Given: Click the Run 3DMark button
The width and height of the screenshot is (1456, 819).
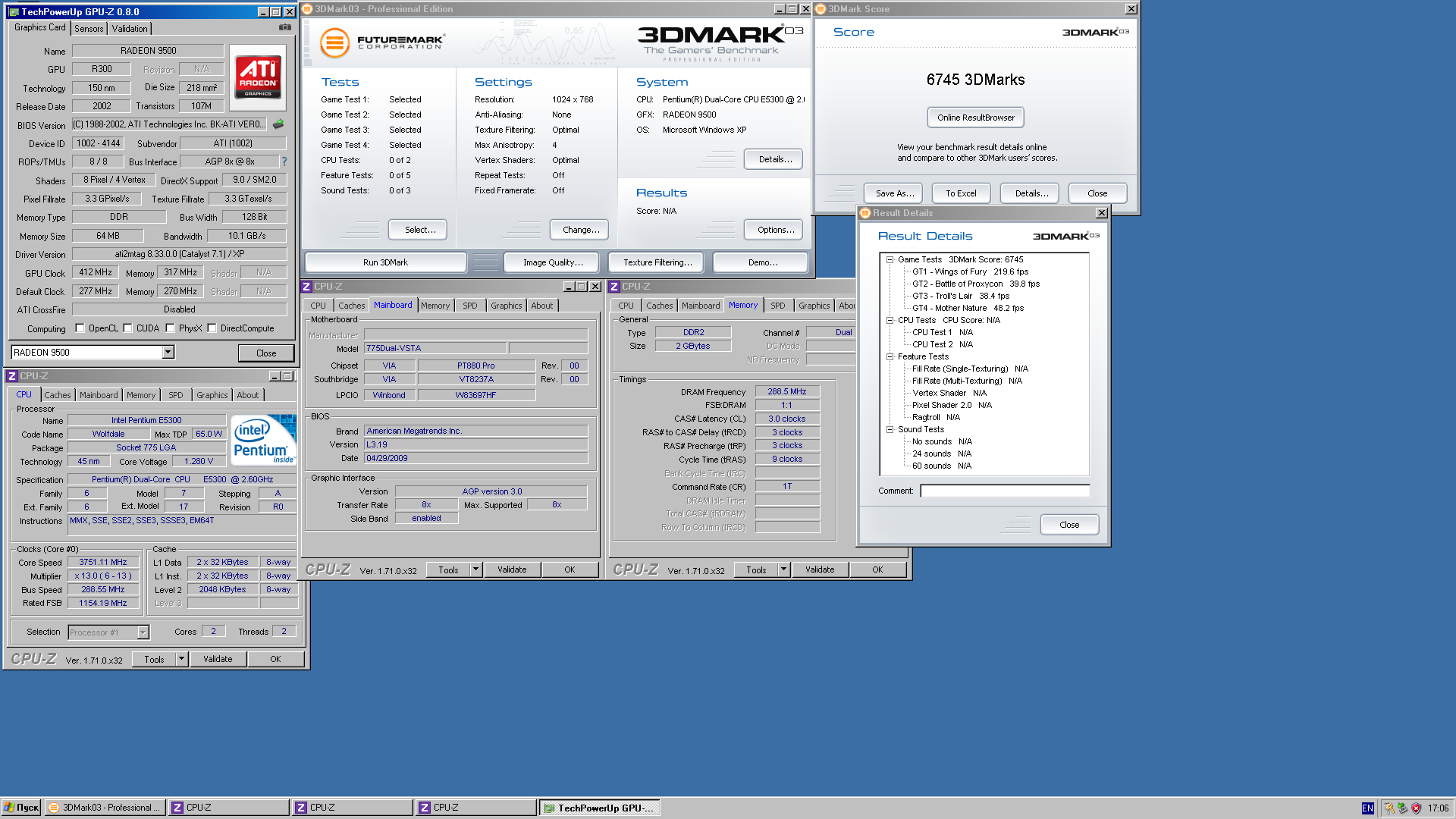Looking at the screenshot, I should 385,262.
